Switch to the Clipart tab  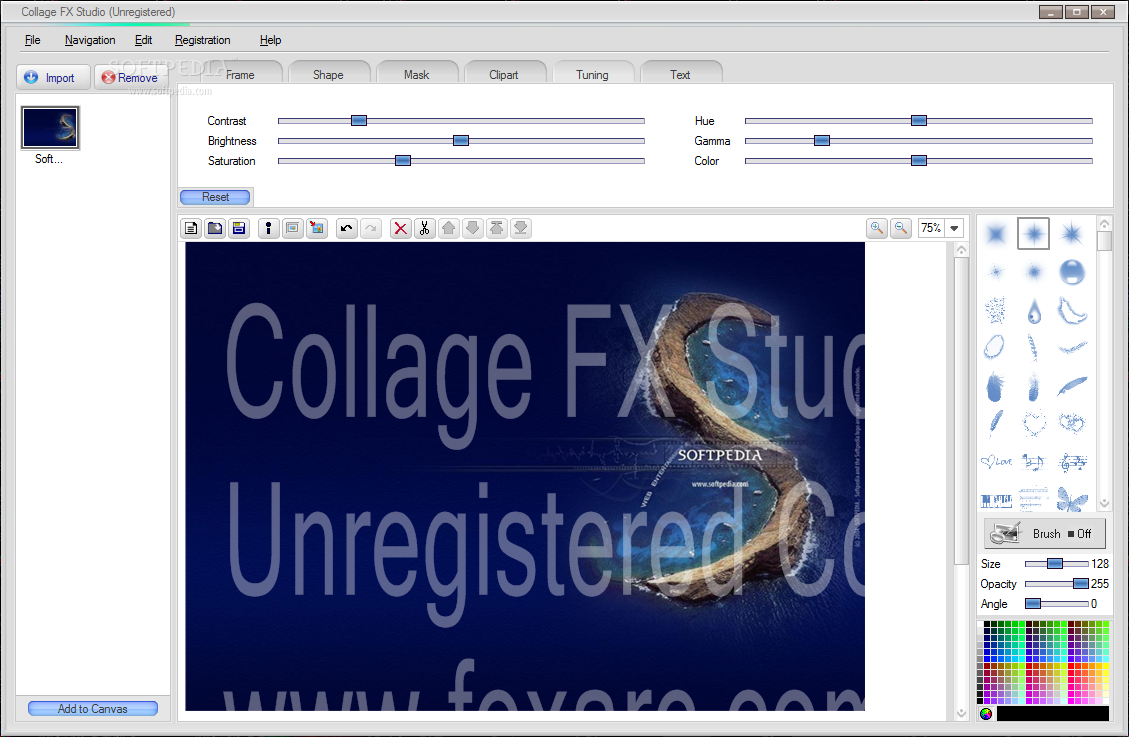pyautogui.click(x=504, y=74)
